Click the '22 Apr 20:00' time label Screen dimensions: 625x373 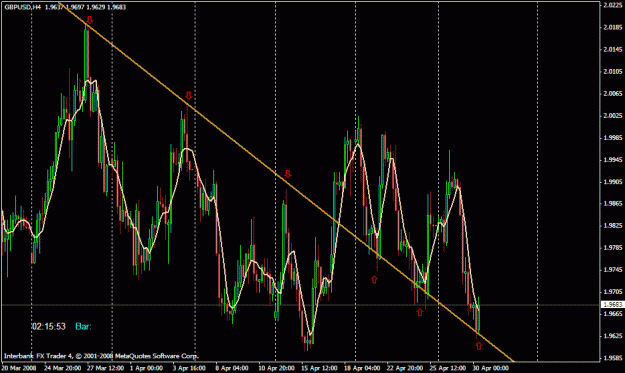tap(405, 368)
